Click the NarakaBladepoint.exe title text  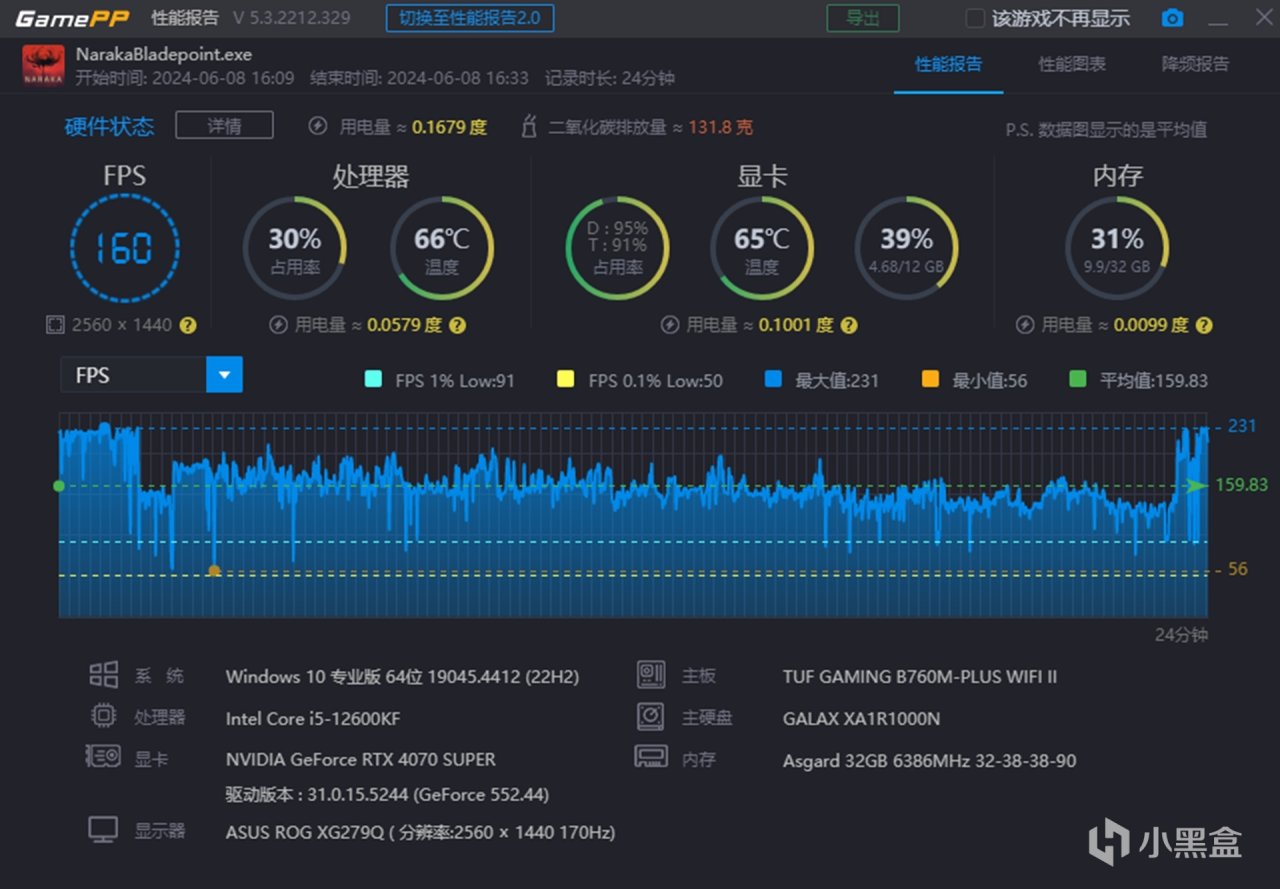[x=164, y=54]
